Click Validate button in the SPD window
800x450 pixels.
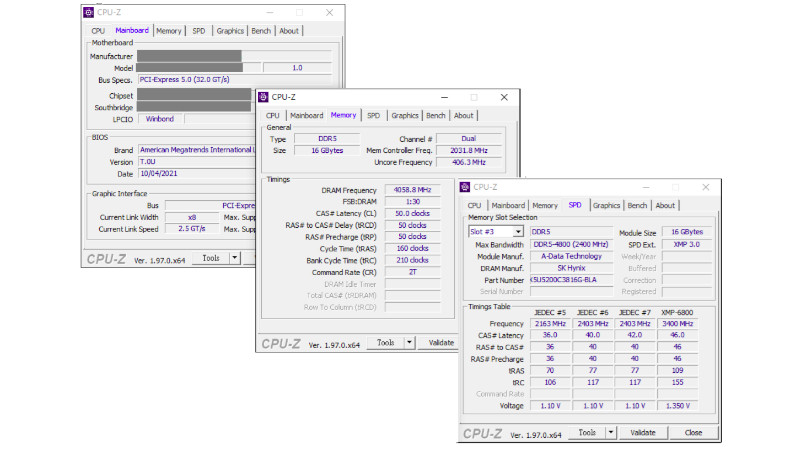click(x=643, y=433)
